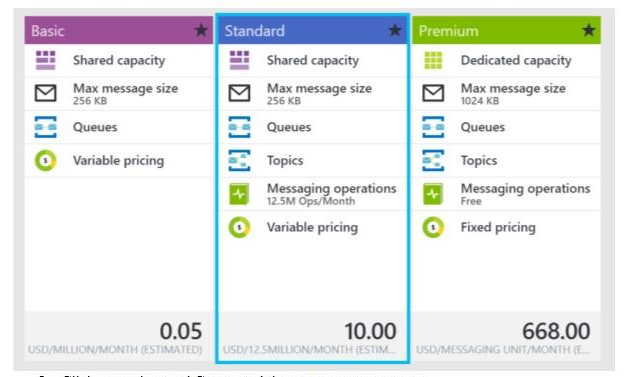Click the Messaging operations icon in Premium
The image size is (628, 377).
click(x=433, y=194)
